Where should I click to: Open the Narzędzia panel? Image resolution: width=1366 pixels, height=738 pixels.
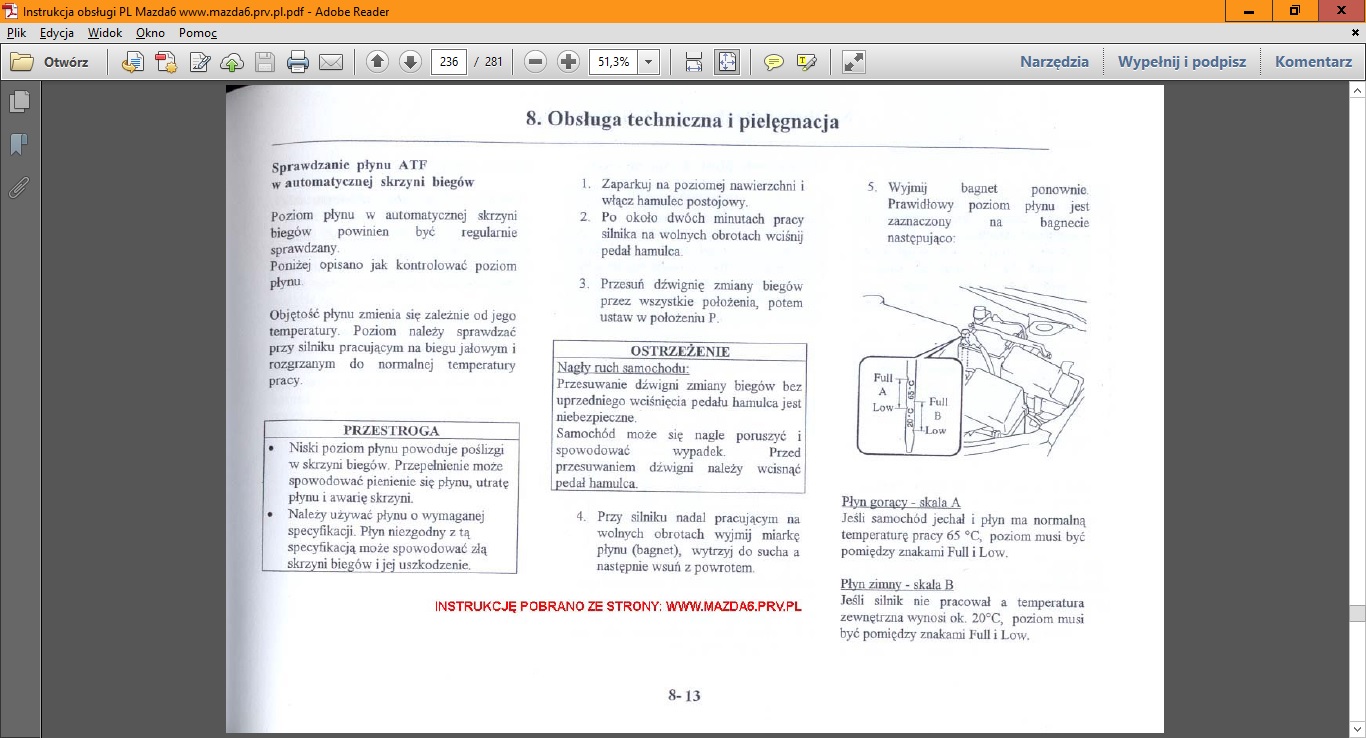point(1054,62)
